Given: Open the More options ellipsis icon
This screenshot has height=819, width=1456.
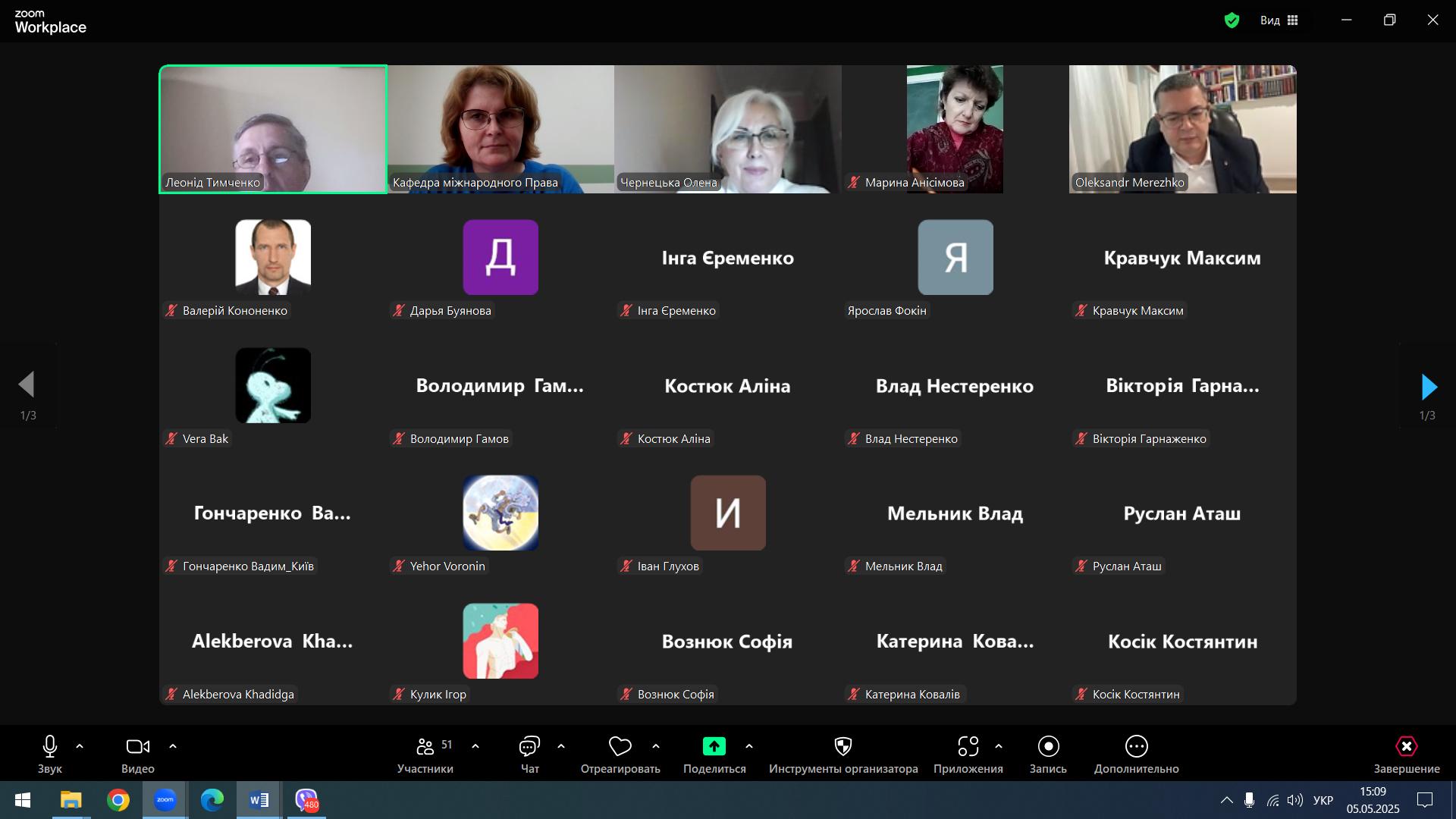Looking at the screenshot, I should click(1136, 747).
